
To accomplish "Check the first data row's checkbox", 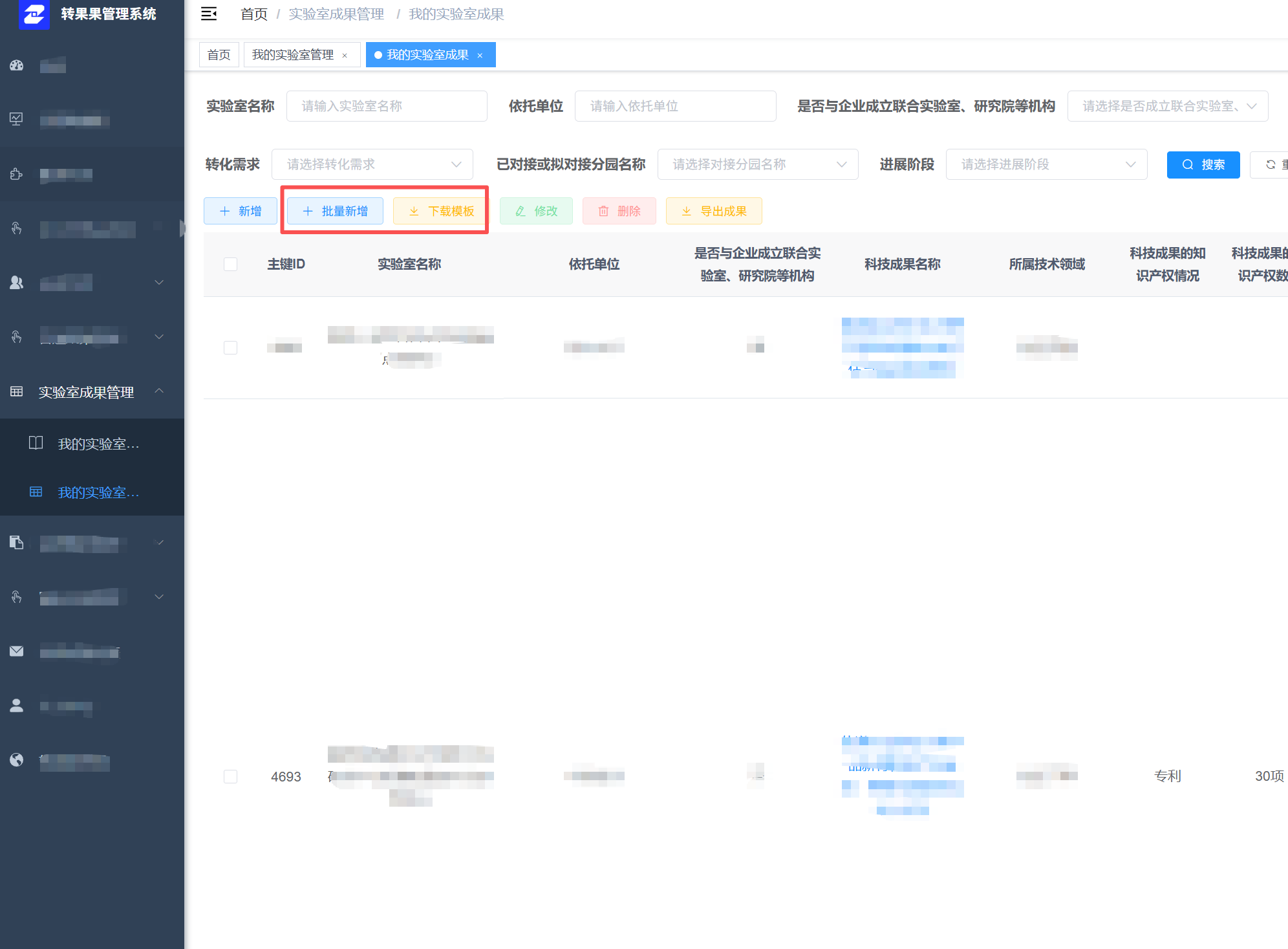I will click(x=230, y=347).
